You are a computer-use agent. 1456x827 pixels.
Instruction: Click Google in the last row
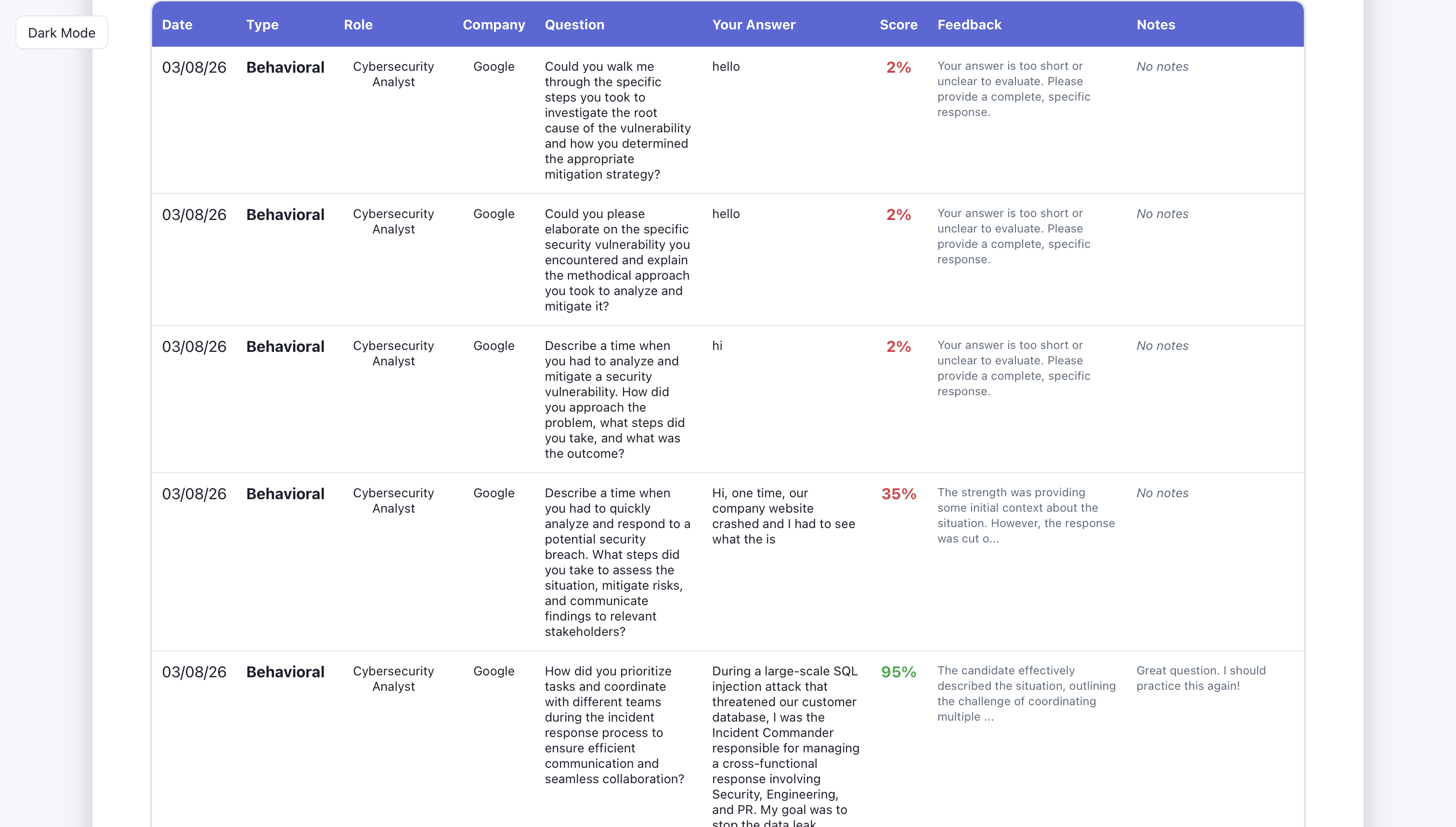click(x=494, y=672)
